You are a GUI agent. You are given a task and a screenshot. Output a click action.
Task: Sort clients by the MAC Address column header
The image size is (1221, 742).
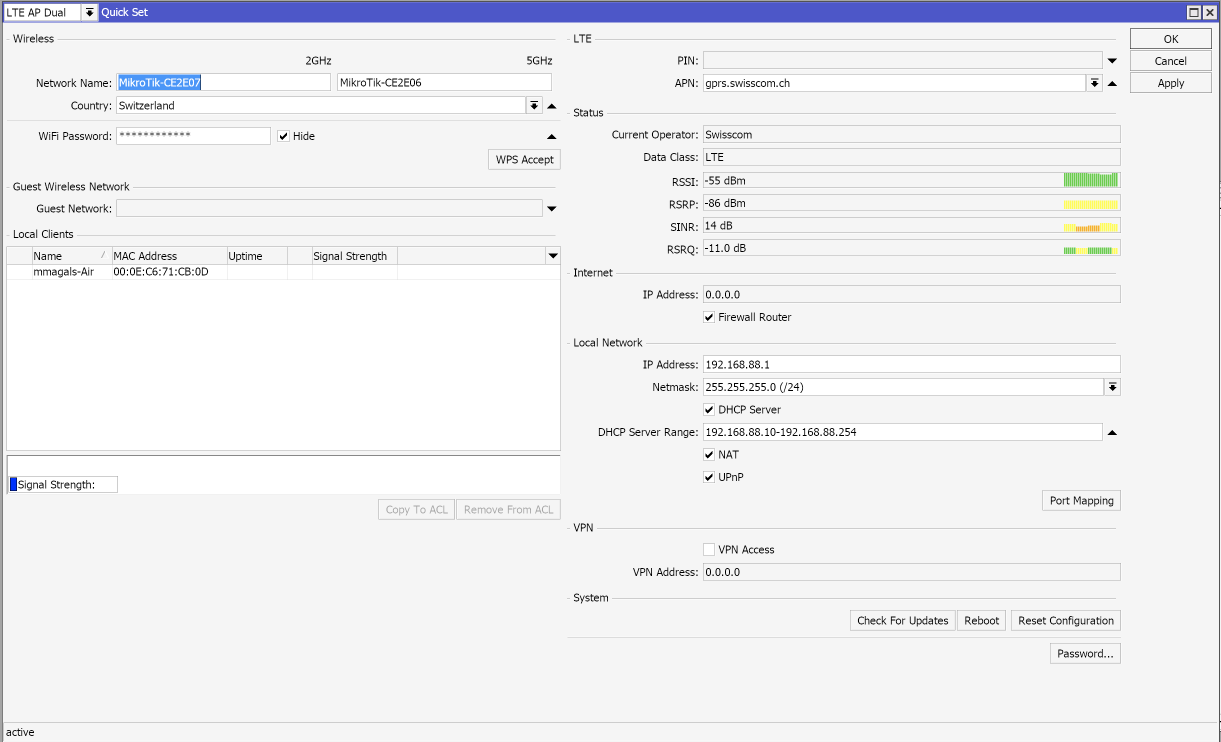[x=168, y=256]
